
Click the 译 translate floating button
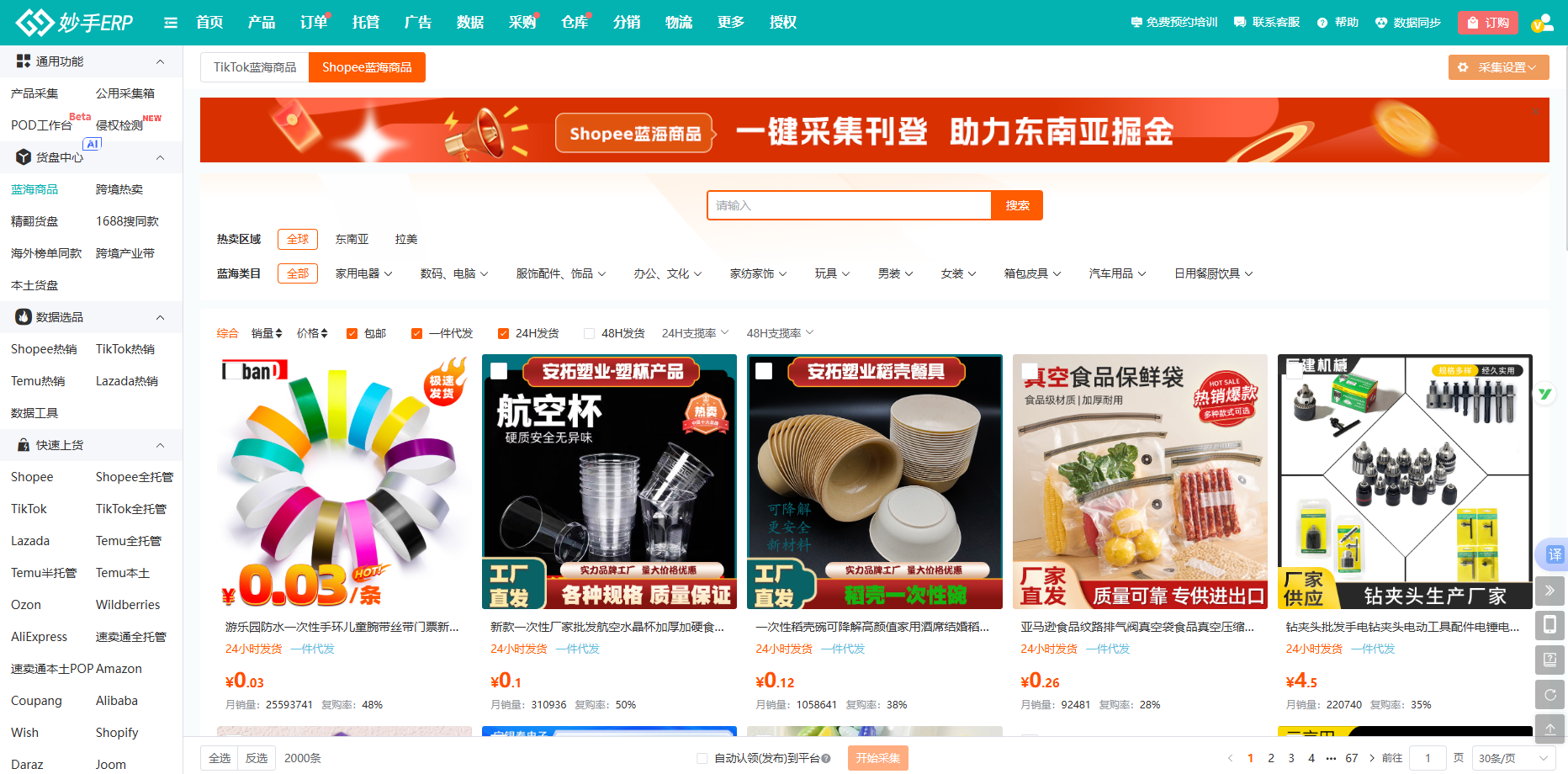tap(1552, 554)
